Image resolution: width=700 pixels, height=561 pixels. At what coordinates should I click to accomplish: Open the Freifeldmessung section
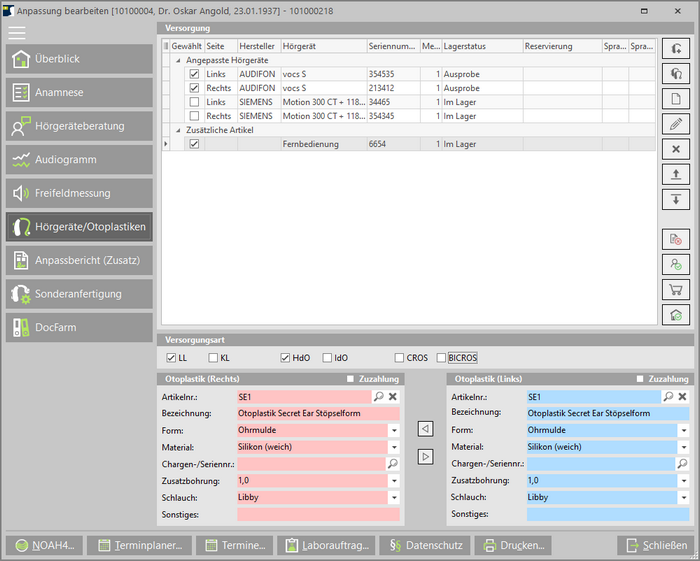pyautogui.click(x=80, y=193)
